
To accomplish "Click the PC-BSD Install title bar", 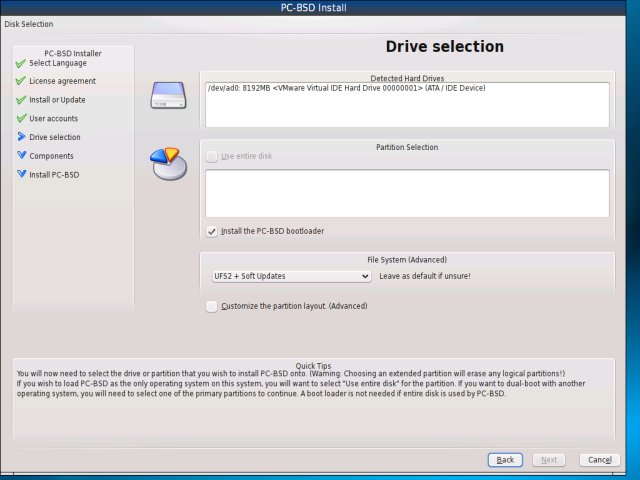I will (313, 8).
